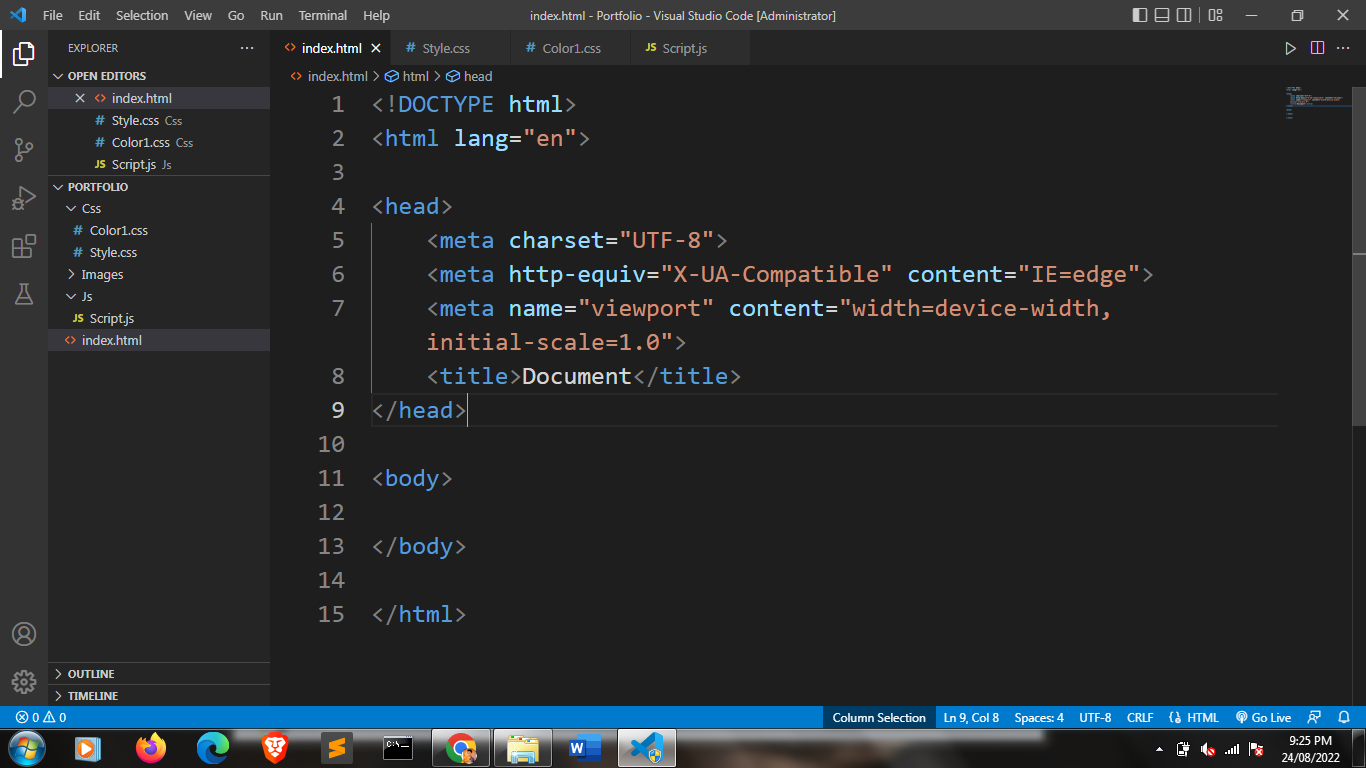The height and width of the screenshot is (768, 1366).
Task: Open the Extensions view icon
Action: click(24, 246)
